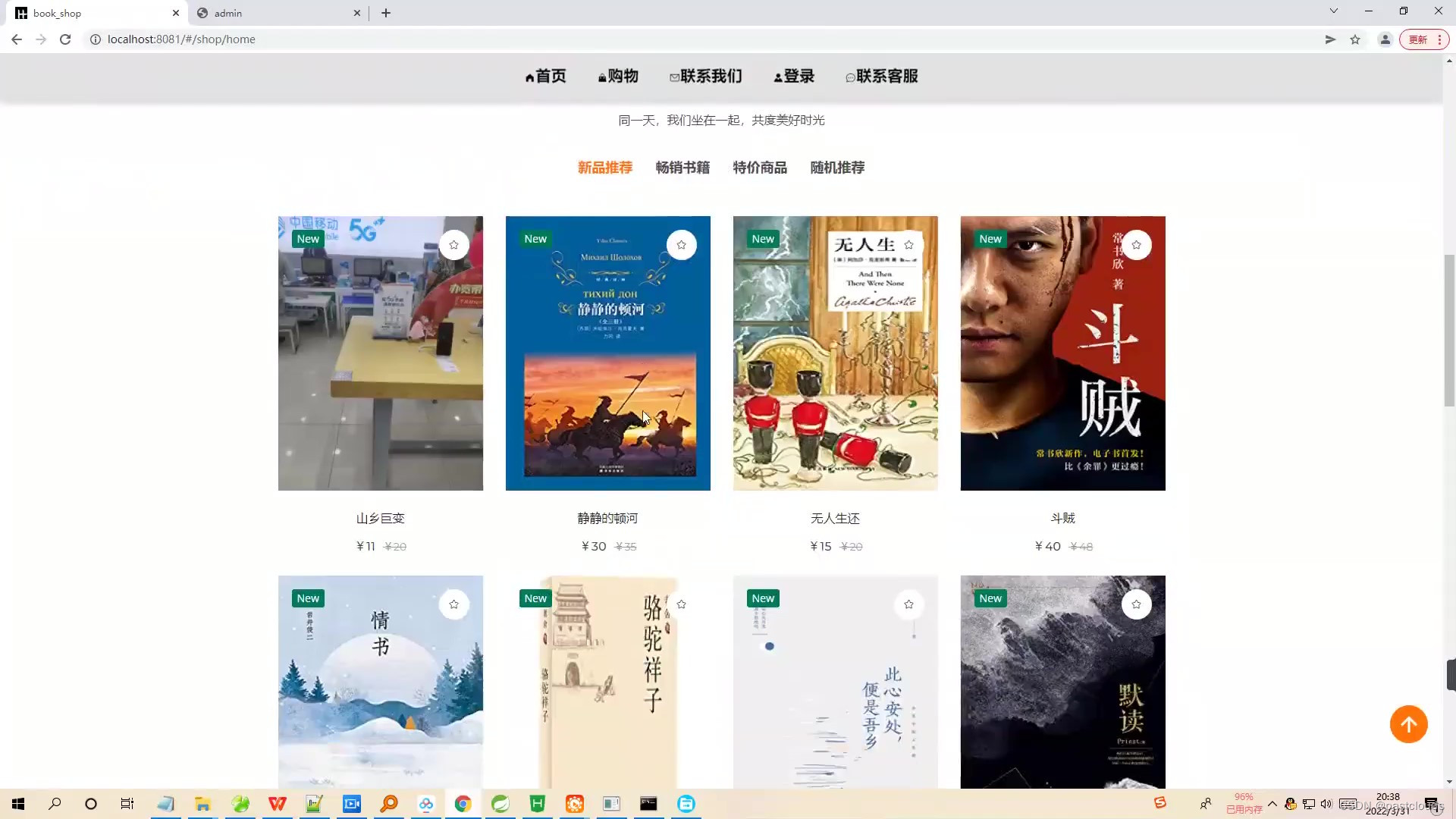Toggle the favorite star on 斗贼 cover
Screen dimensions: 1456x819
click(x=1136, y=244)
